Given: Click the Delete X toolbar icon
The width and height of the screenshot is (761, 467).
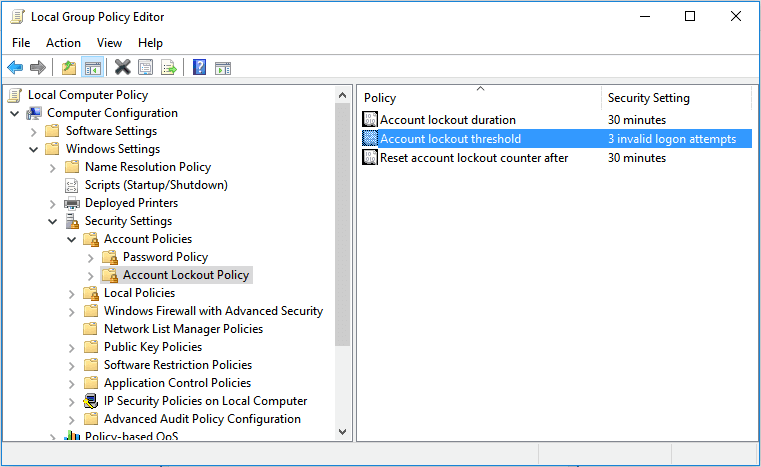Looking at the screenshot, I should tap(123, 67).
